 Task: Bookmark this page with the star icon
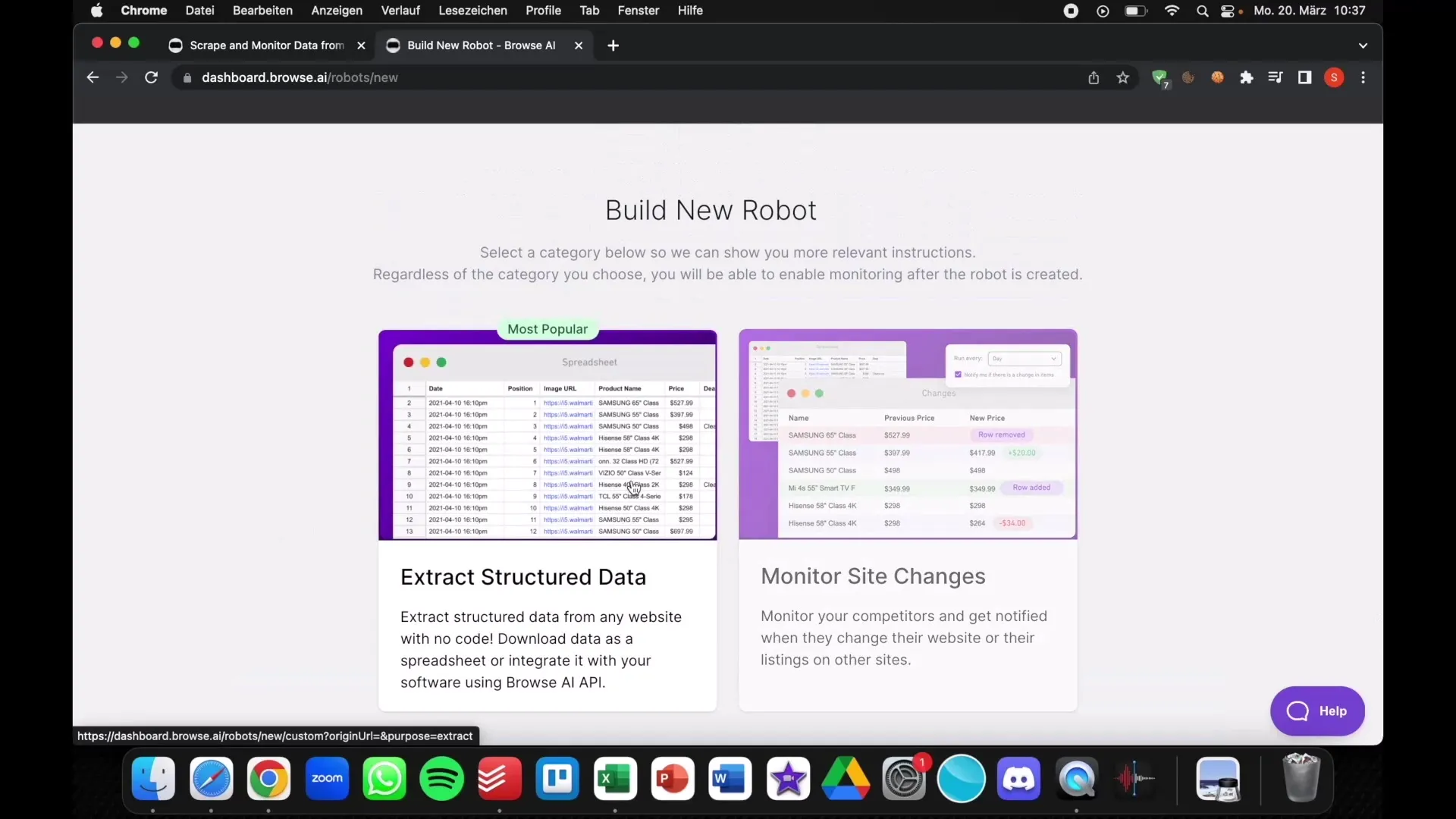pos(1123,77)
